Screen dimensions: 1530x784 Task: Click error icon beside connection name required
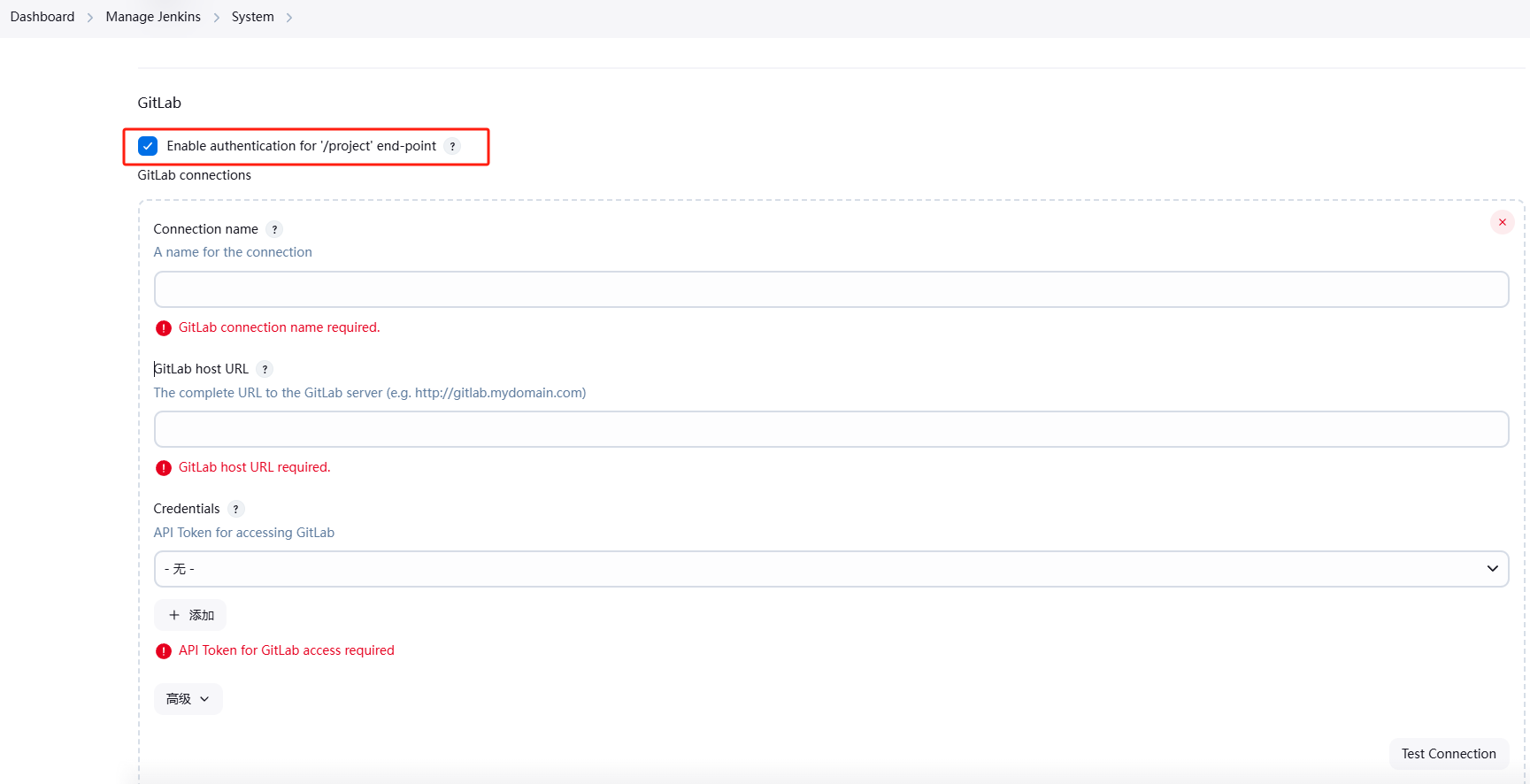164,328
